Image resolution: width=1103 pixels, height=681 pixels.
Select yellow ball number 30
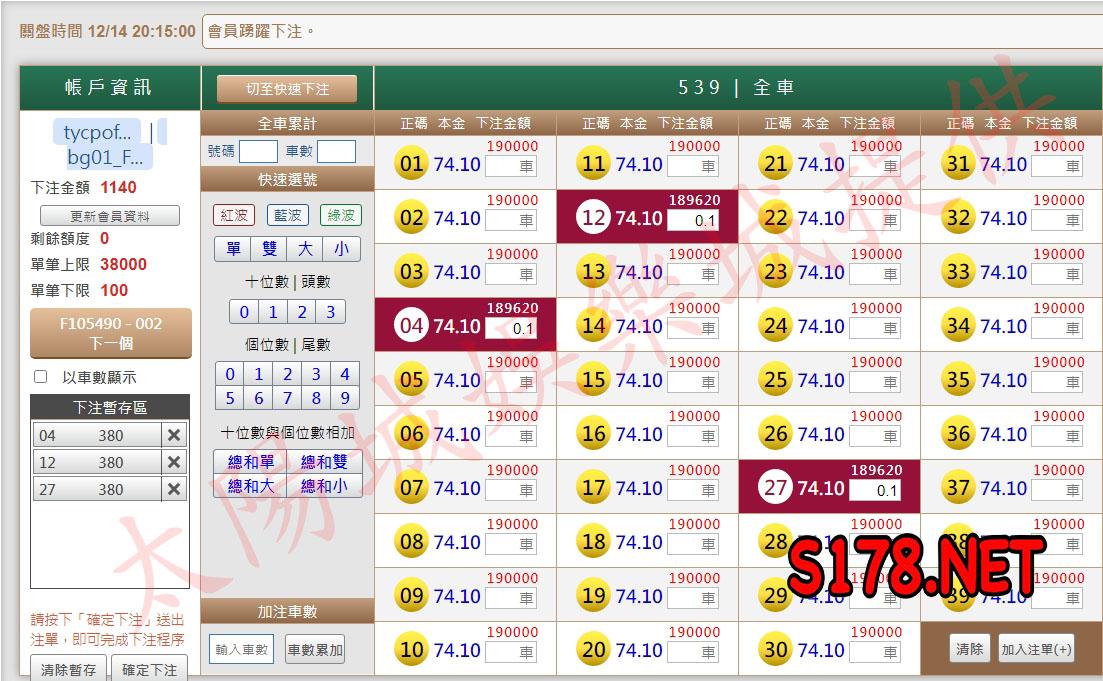click(x=775, y=650)
